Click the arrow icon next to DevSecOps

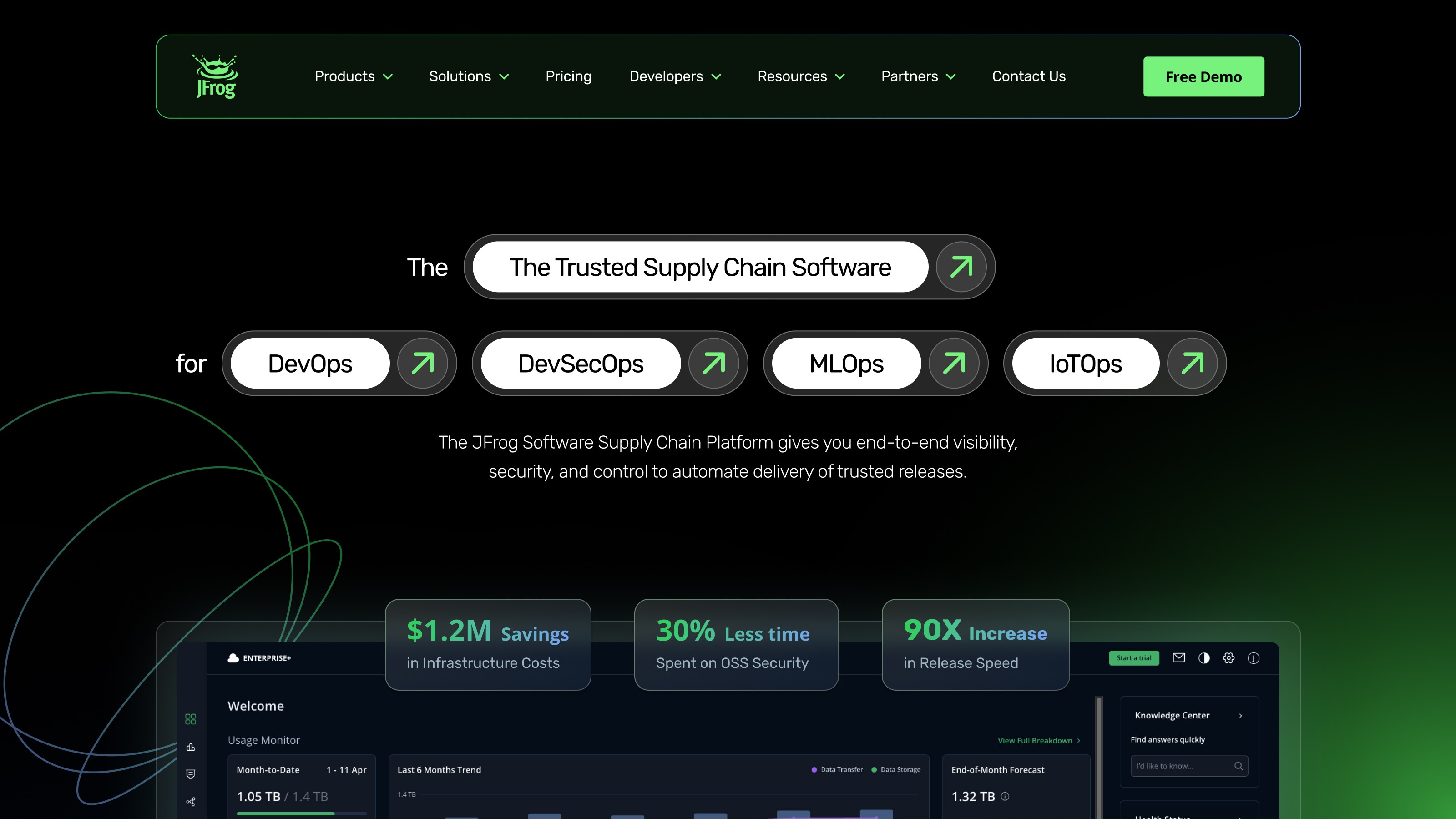713,364
